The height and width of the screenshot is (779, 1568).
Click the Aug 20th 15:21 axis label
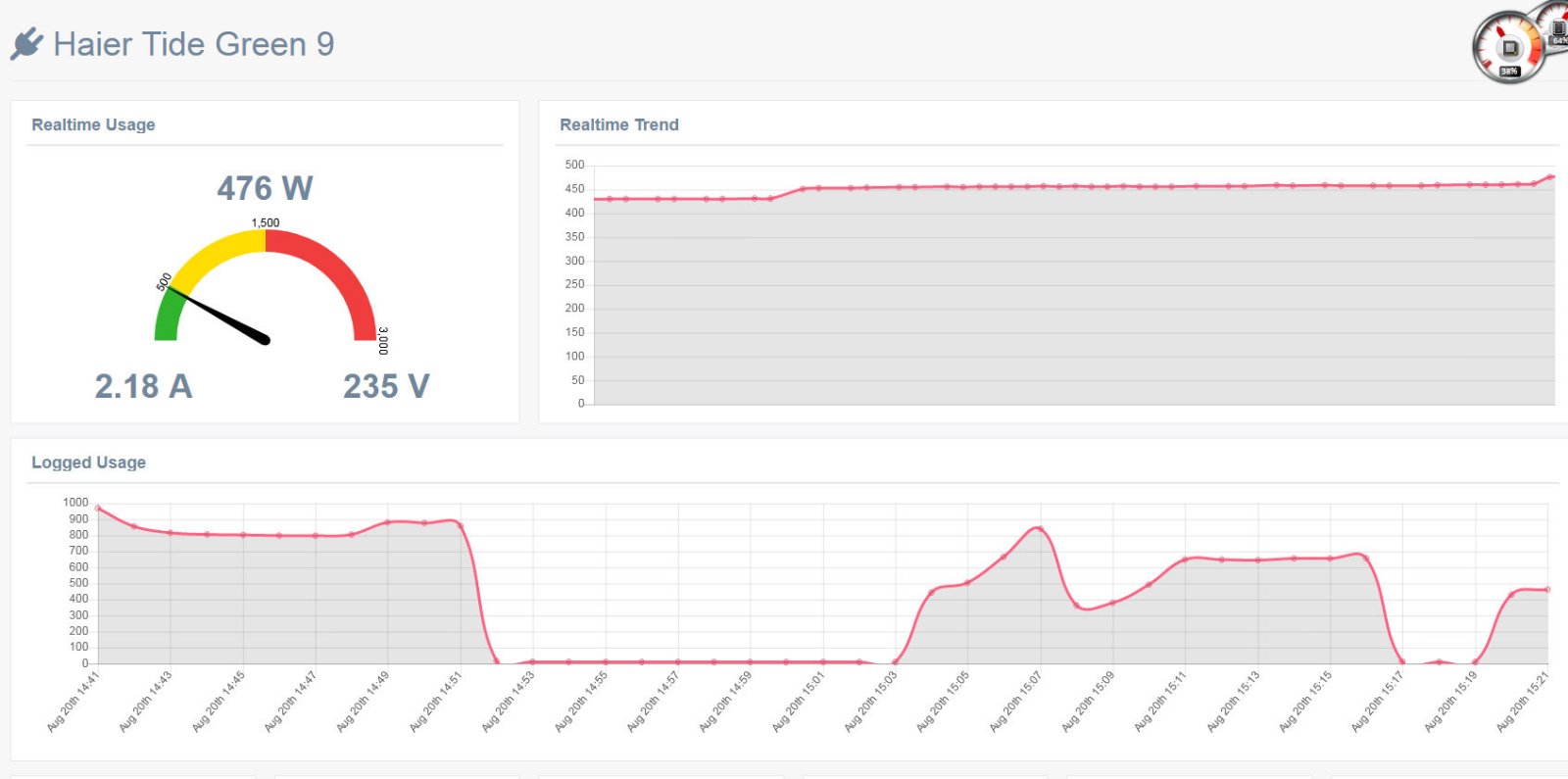pos(1522,702)
